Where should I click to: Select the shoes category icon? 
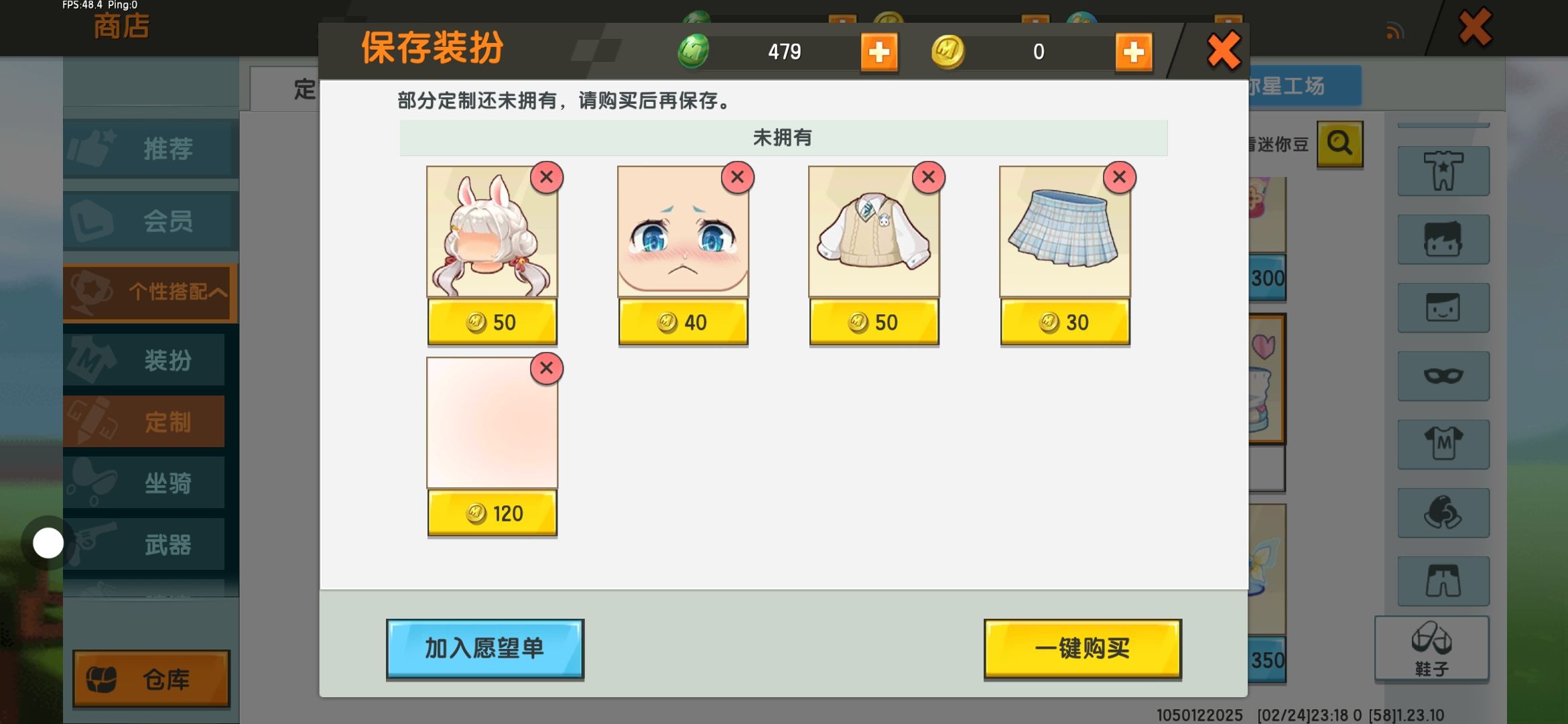[x=1432, y=648]
